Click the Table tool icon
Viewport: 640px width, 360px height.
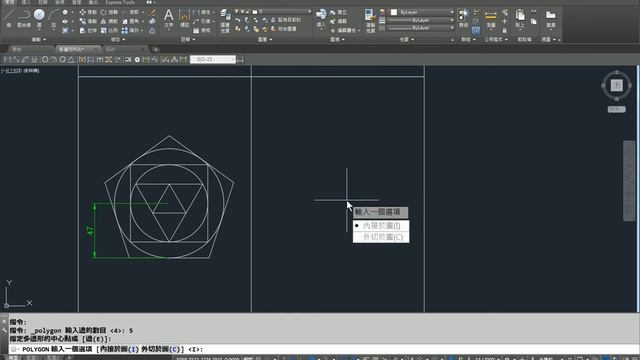click(x=196, y=30)
